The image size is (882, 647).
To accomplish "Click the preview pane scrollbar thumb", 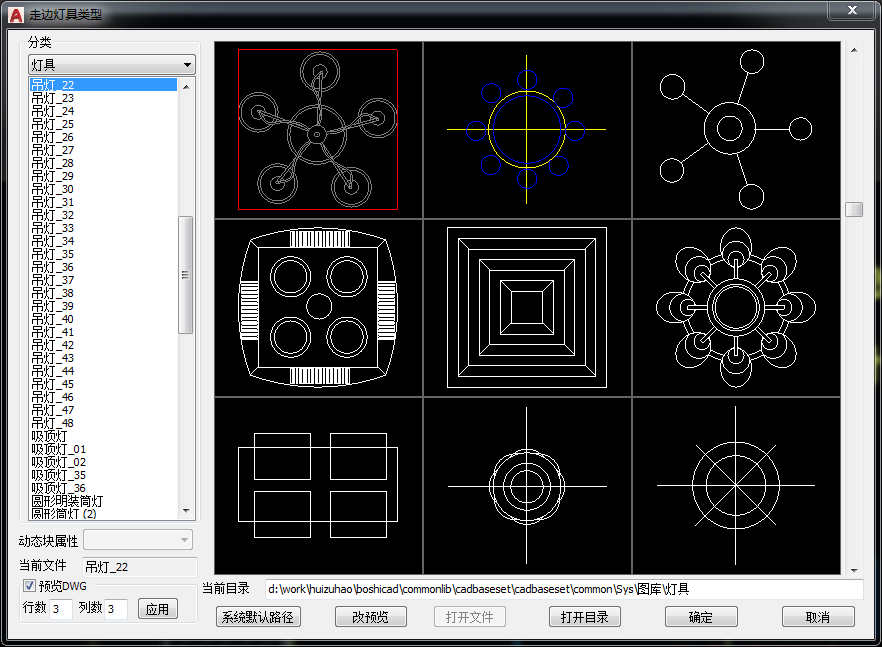I will click(x=854, y=209).
